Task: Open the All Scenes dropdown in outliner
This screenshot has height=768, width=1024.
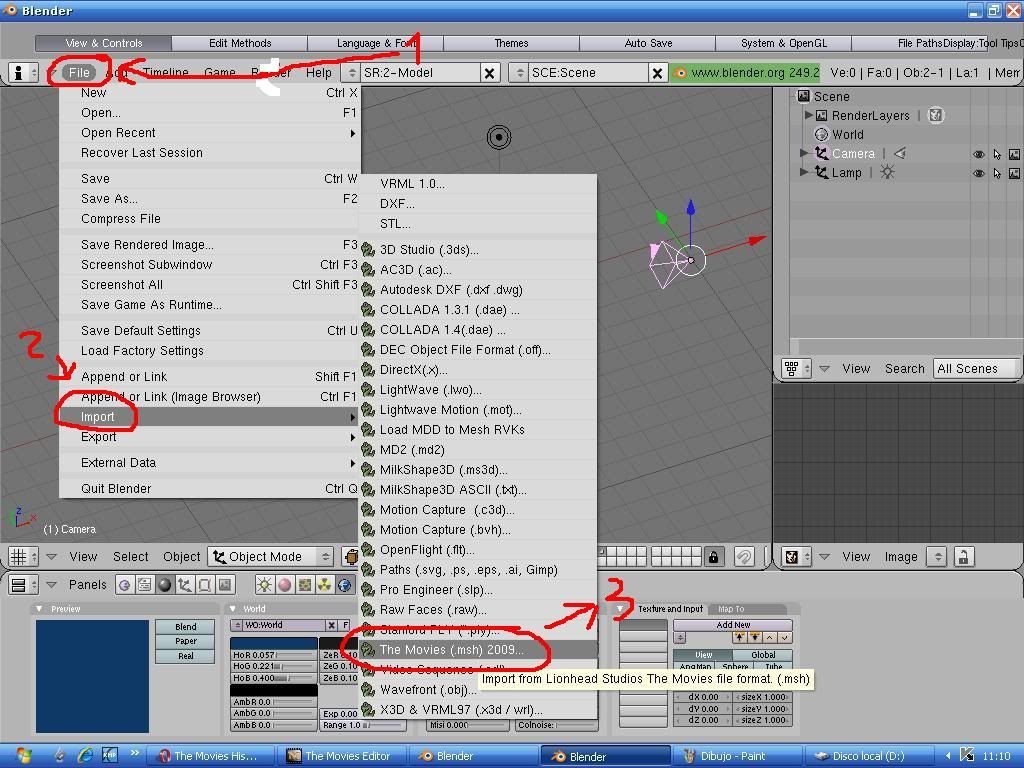Action: tap(976, 368)
